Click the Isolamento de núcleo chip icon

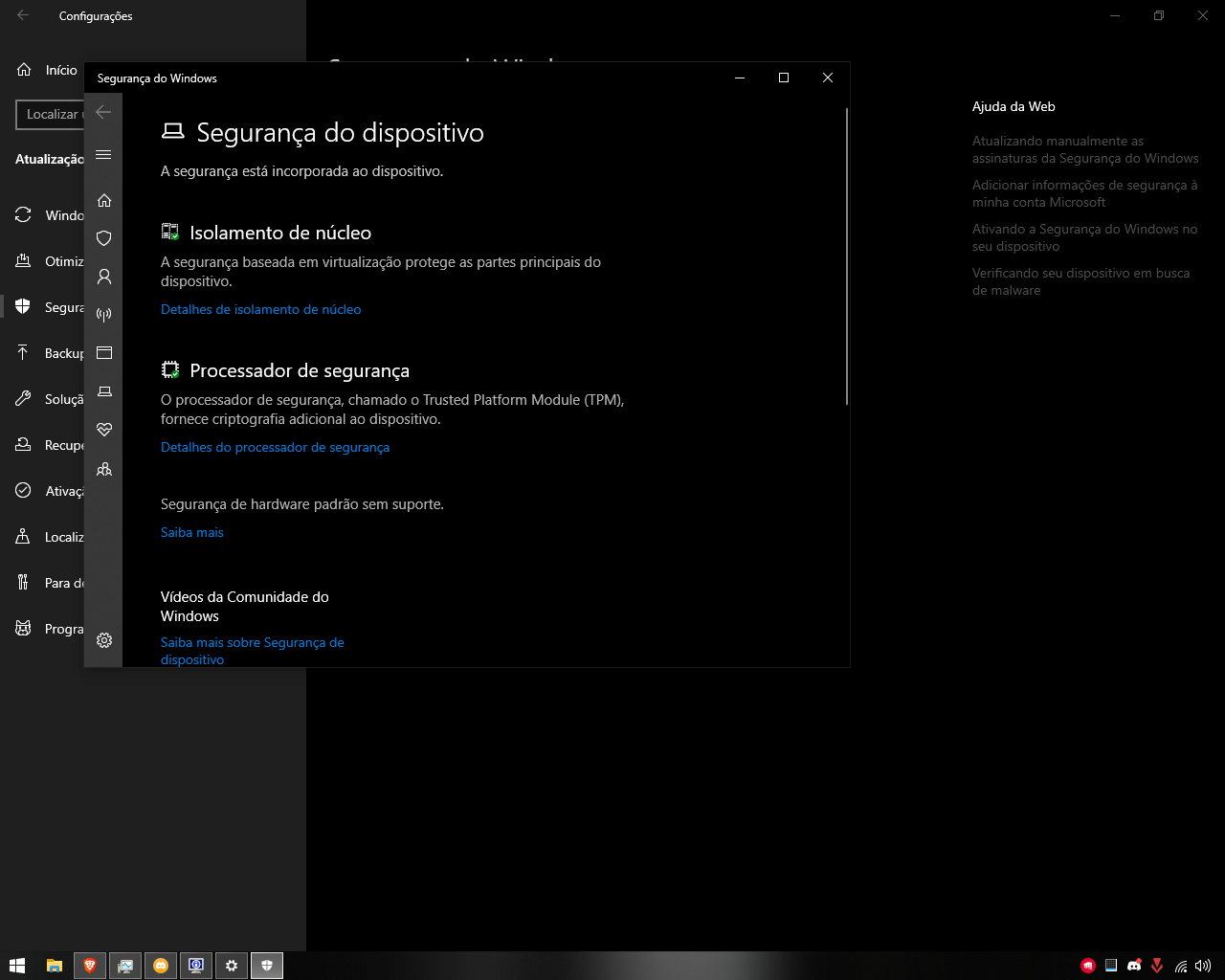[x=170, y=232]
